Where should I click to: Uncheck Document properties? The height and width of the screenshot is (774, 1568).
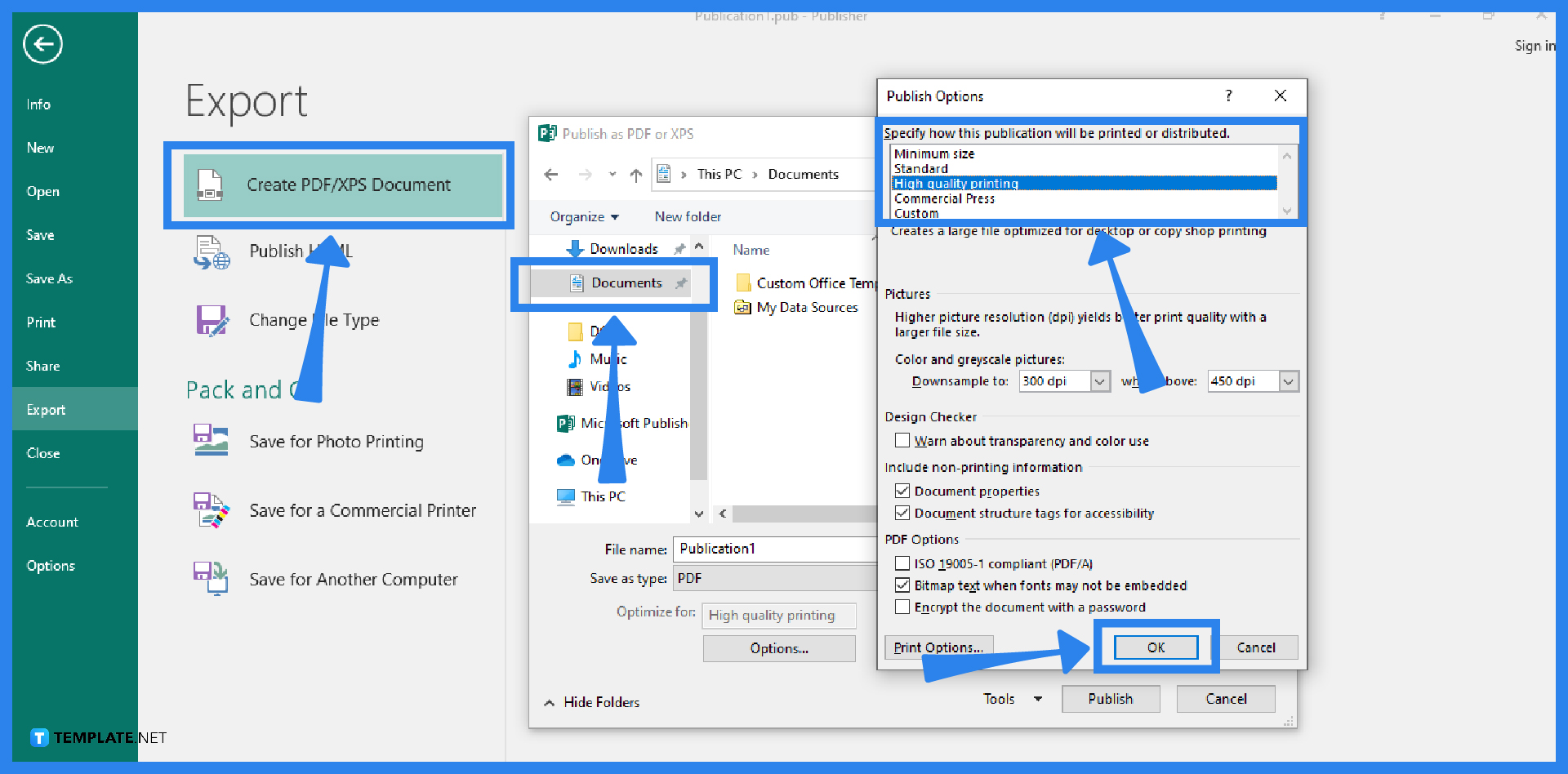pos(902,490)
